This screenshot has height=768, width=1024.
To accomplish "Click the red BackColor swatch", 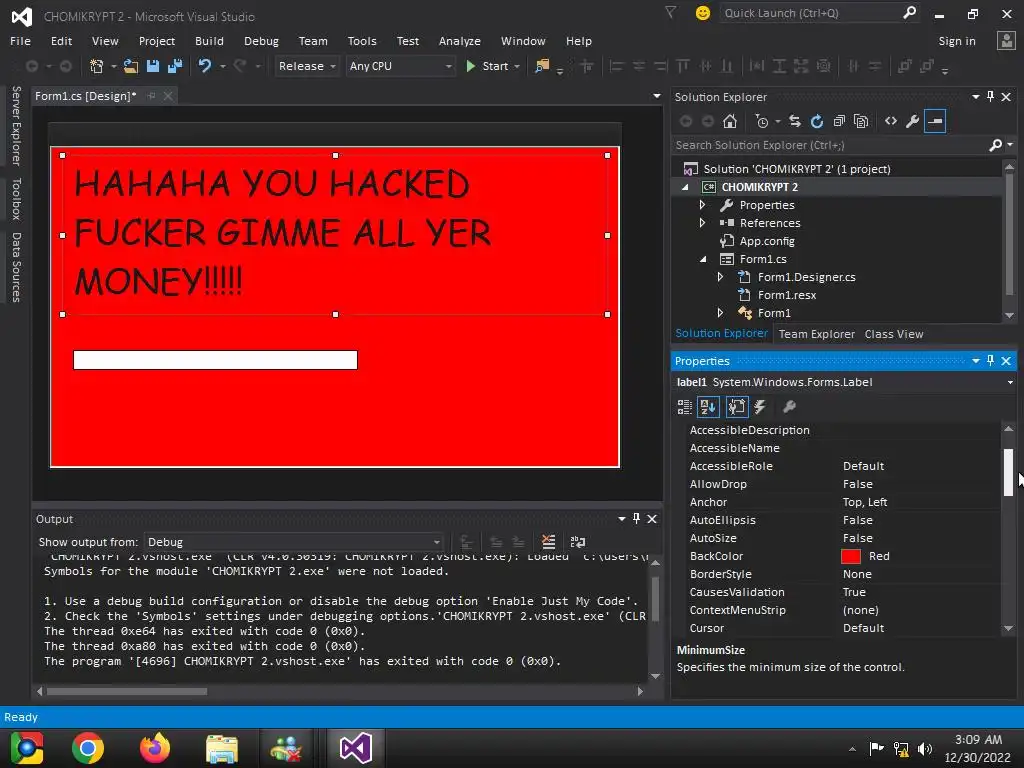I will click(851, 556).
